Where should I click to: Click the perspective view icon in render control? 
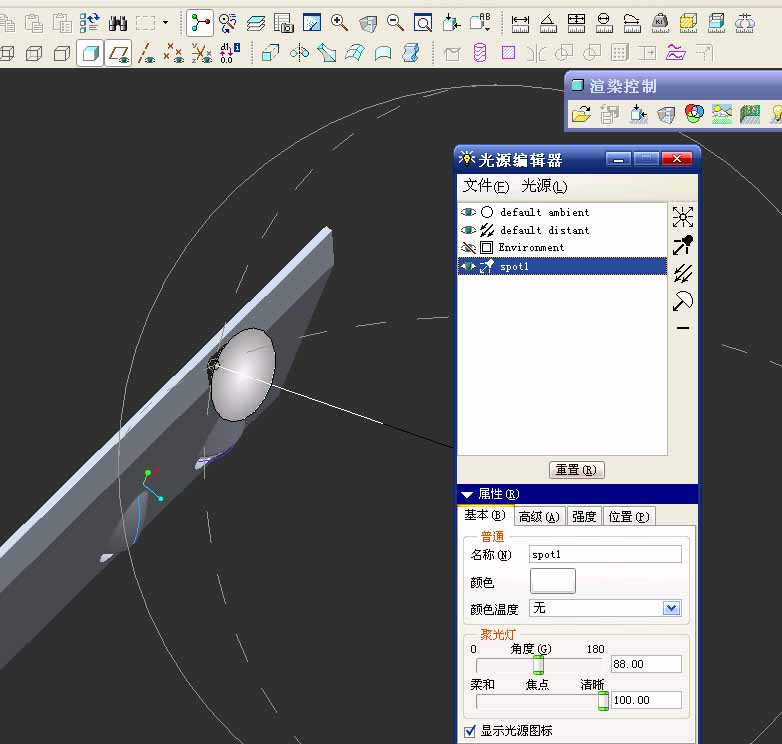666,114
